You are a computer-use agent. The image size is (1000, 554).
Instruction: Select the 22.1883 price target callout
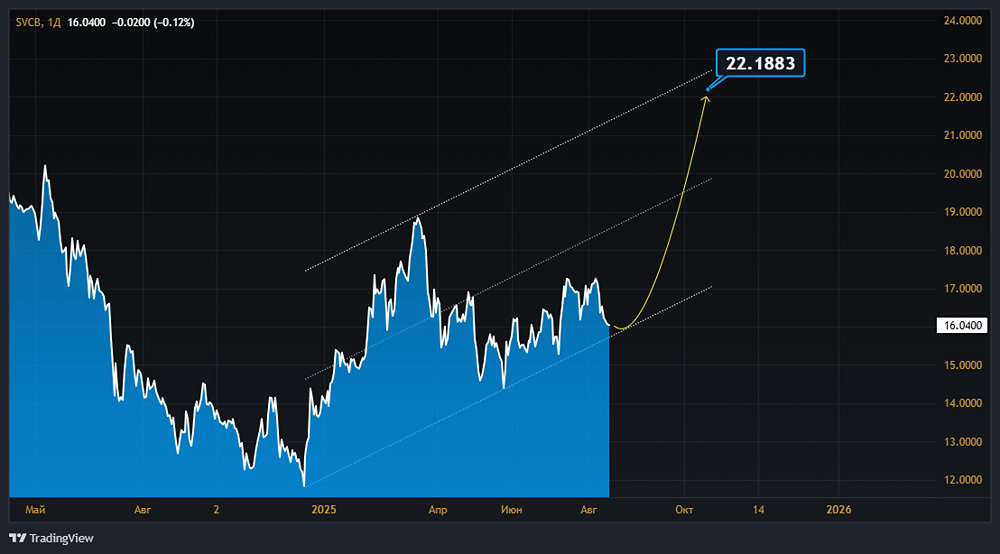(x=760, y=63)
